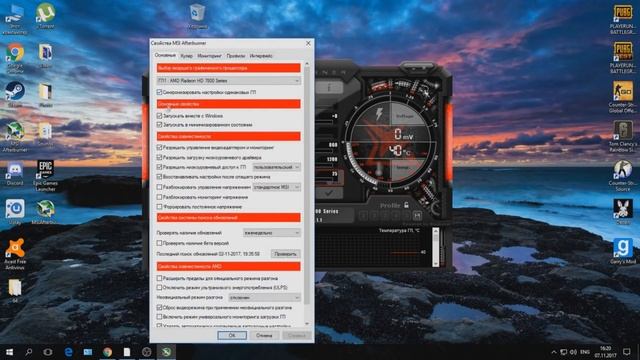Viewport: 640px width, 360px height.
Task: Open Avast Free Antivirus desktop shortcut
Action: (15, 254)
